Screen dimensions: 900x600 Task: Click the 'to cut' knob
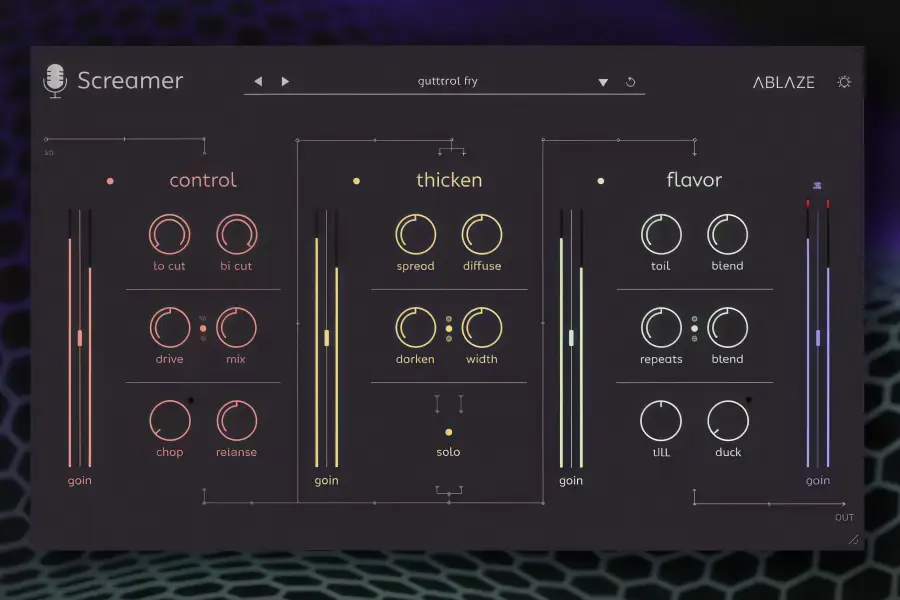pos(169,234)
